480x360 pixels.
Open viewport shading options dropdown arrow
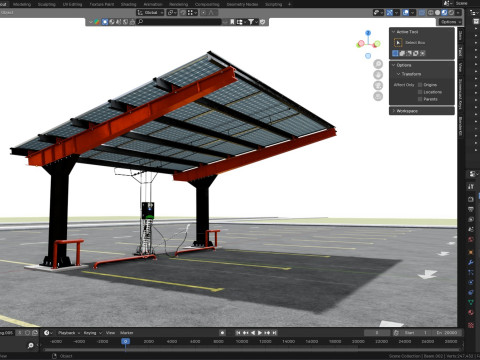pyautogui.click(x=458, y=13)
